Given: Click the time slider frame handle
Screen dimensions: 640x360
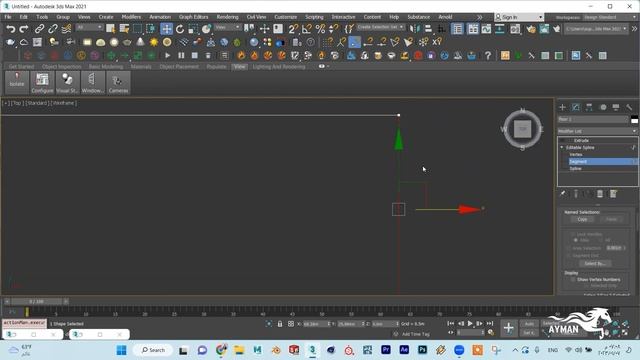Looking at the screenshot, I should coord(37,302).
